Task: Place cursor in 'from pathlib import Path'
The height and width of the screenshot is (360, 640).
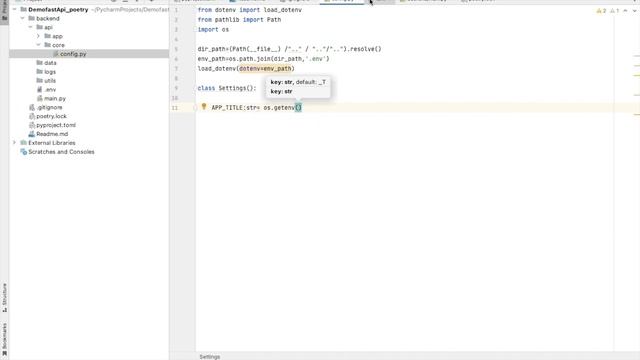Action: click(x=239, y=20)
